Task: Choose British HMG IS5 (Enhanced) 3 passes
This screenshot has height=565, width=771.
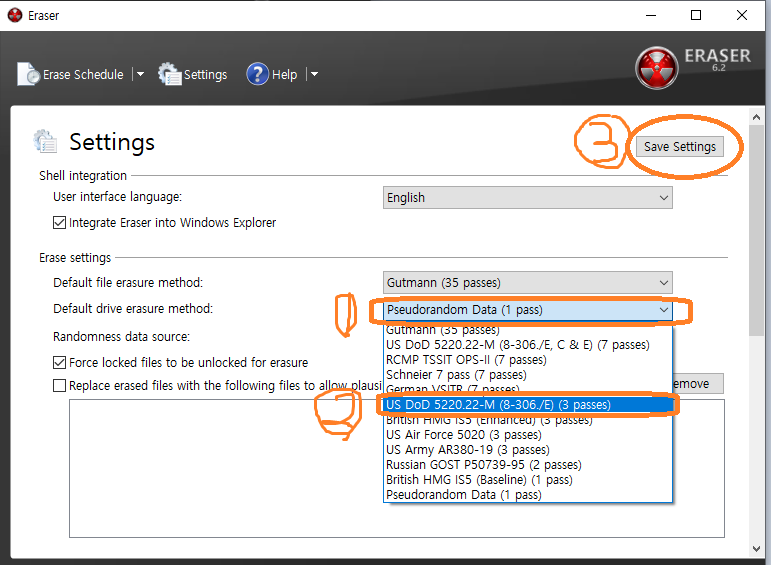Action: click(528, 420)
